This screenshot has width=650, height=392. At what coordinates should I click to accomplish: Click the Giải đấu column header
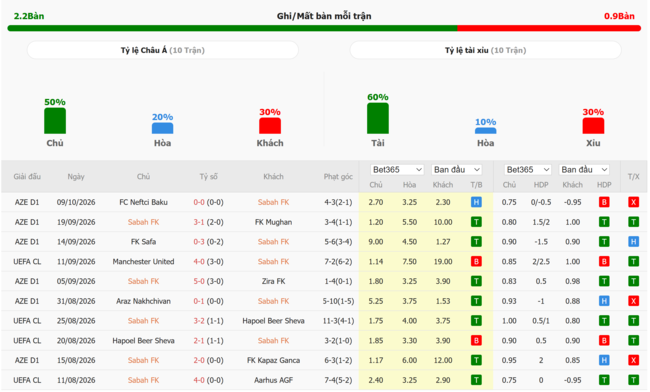click(x=27, y=177)
